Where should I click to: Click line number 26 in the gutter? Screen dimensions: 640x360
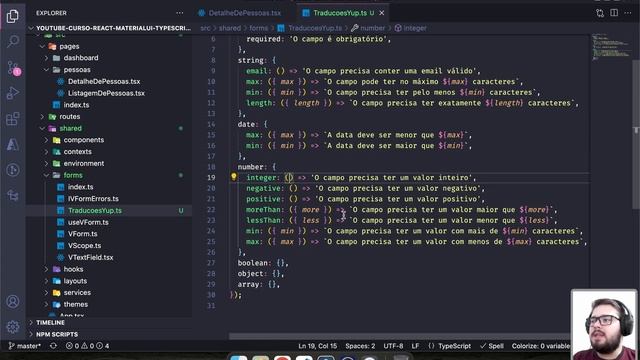(x=211, y=252)
